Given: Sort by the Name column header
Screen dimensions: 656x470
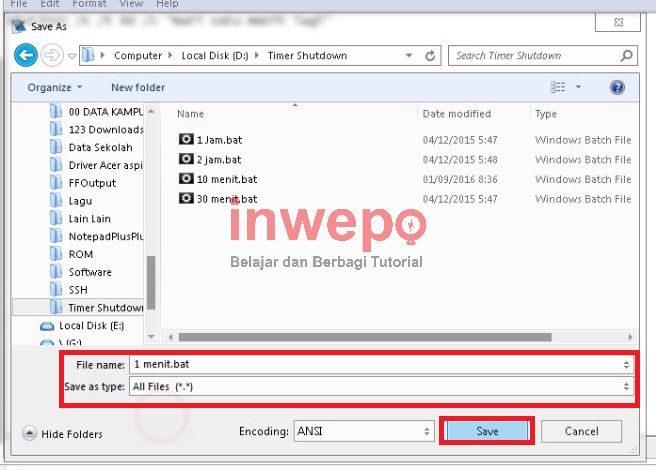Looking at the screenshot, I should [190, 114].
